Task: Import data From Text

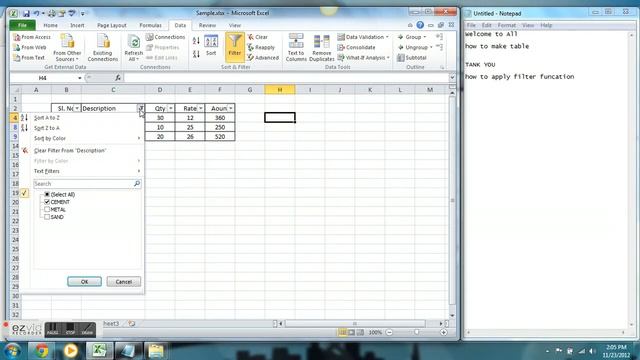Action: tap(29, 58)
